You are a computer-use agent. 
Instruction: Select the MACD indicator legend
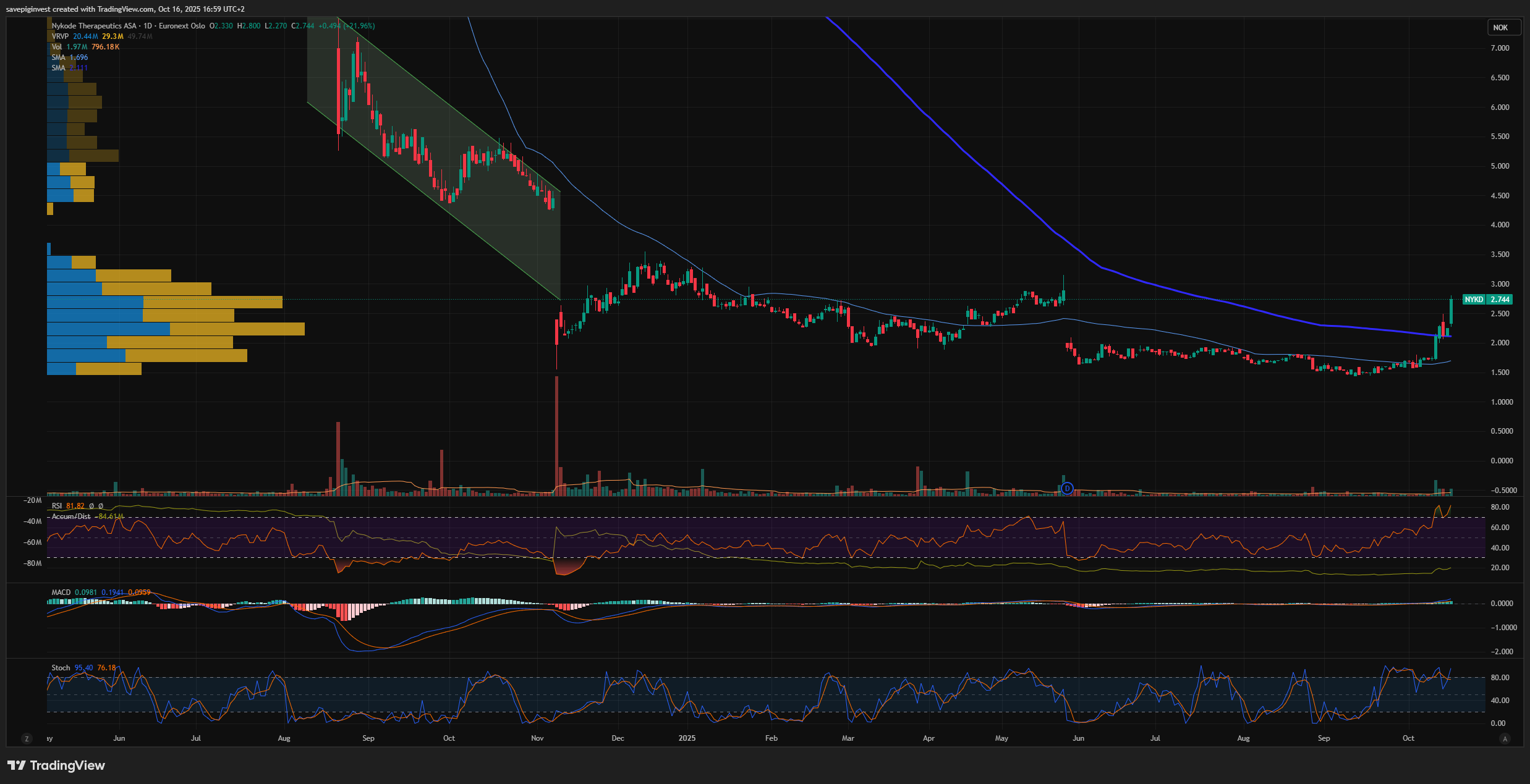(61, 592)
